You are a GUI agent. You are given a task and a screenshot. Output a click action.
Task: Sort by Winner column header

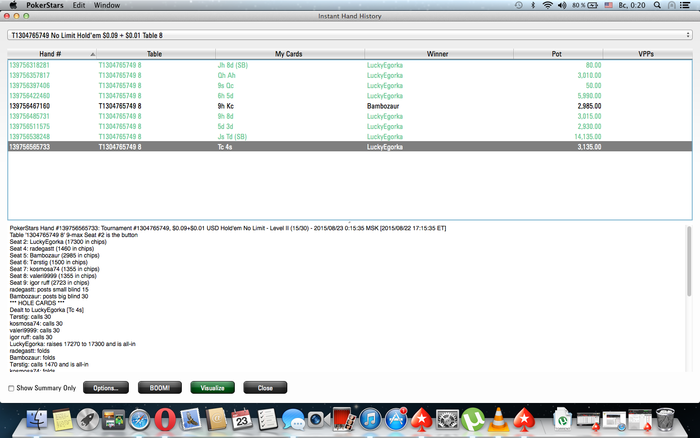(439, 54)
